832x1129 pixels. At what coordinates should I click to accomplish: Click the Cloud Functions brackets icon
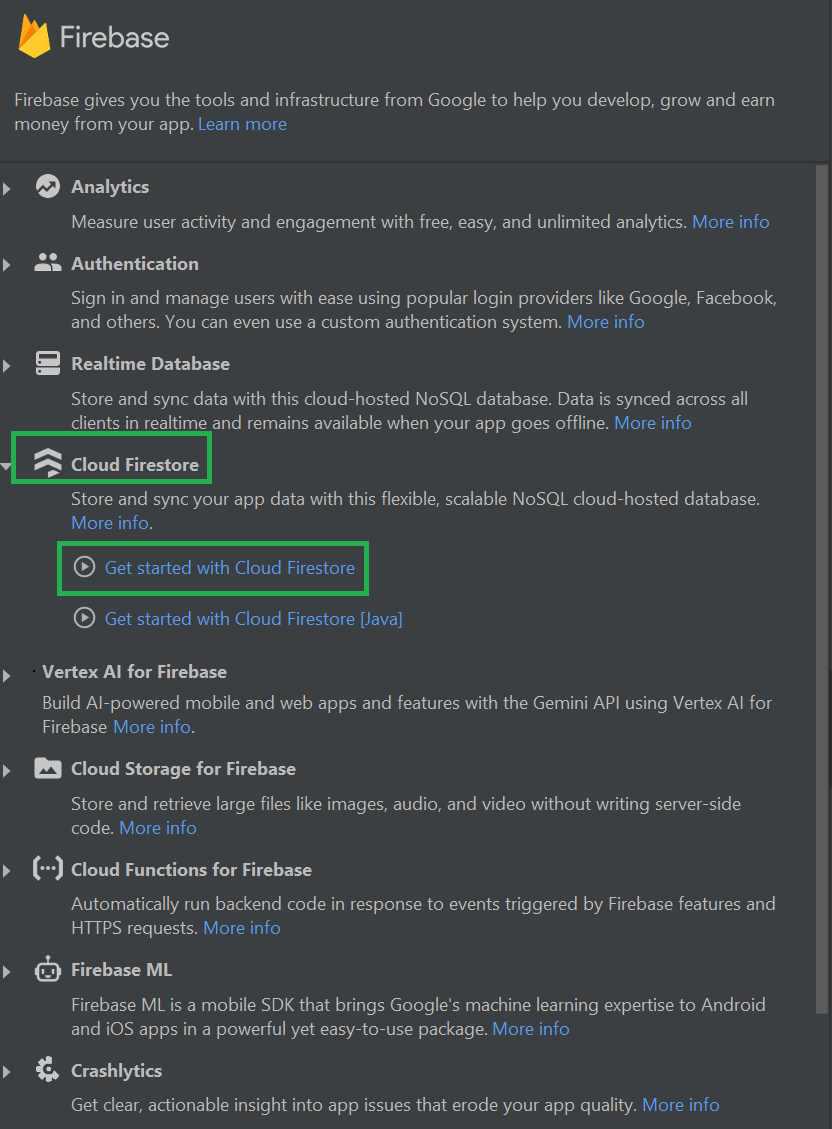point(47,869)
